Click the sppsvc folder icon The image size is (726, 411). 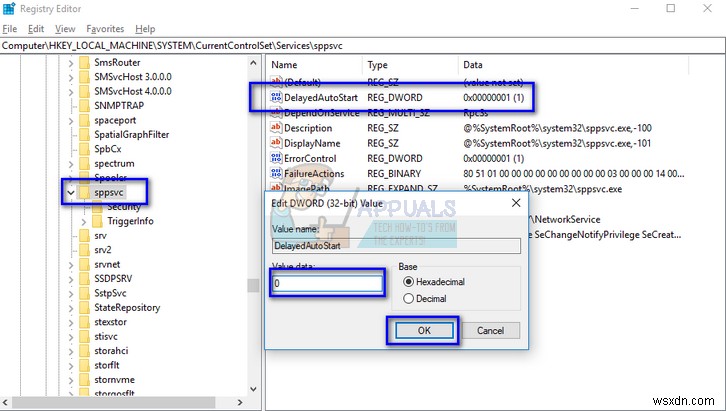[x=85, y=192]
